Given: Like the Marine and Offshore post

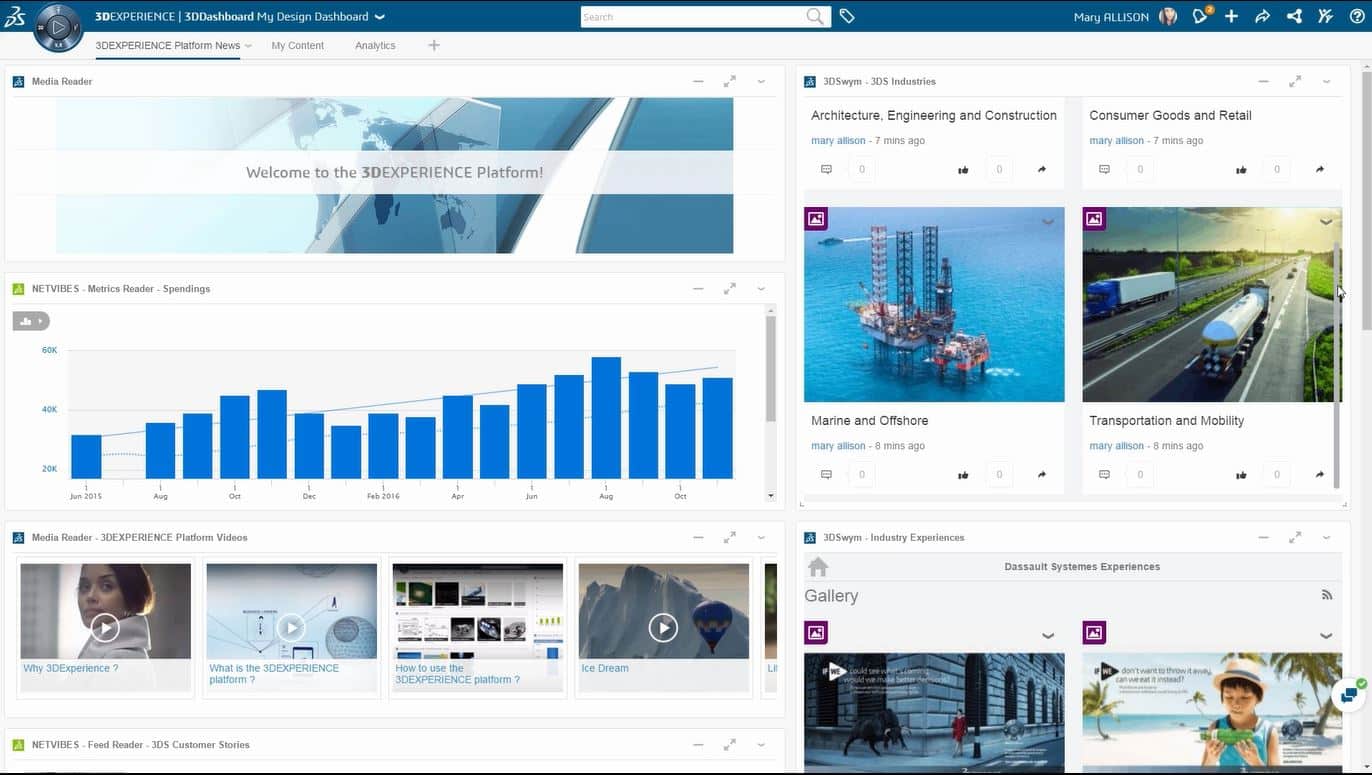Looking at the screenshot, I should [x=963, y=475].
